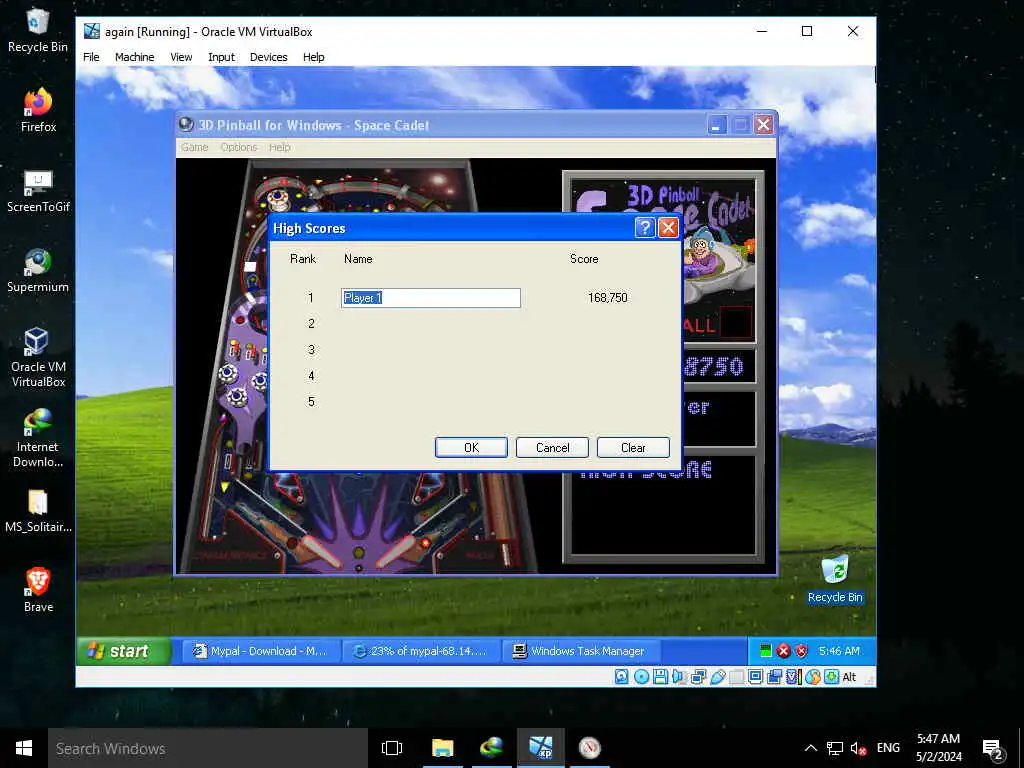This screenshot has height=768, width=1024.
Task: Clear the high scores list
Action: (633, 447)
